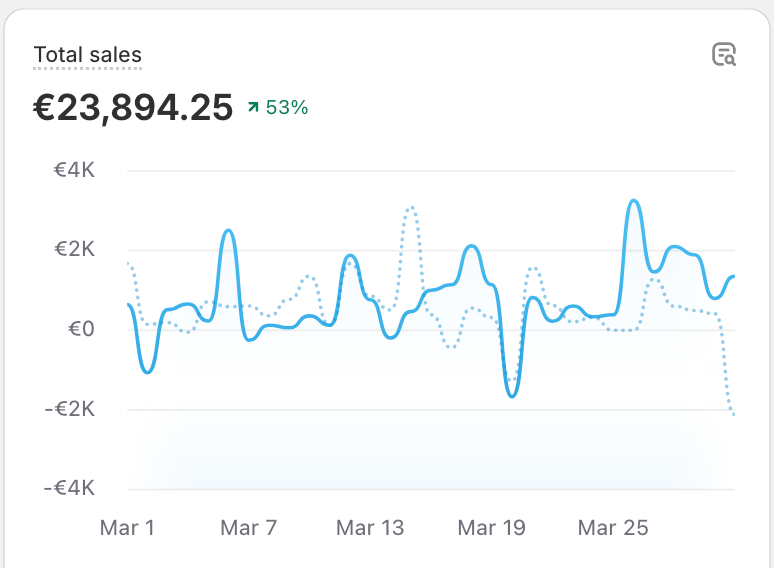Open the view report icon
This screenshot has width=774, height=568.
(724, 54)
